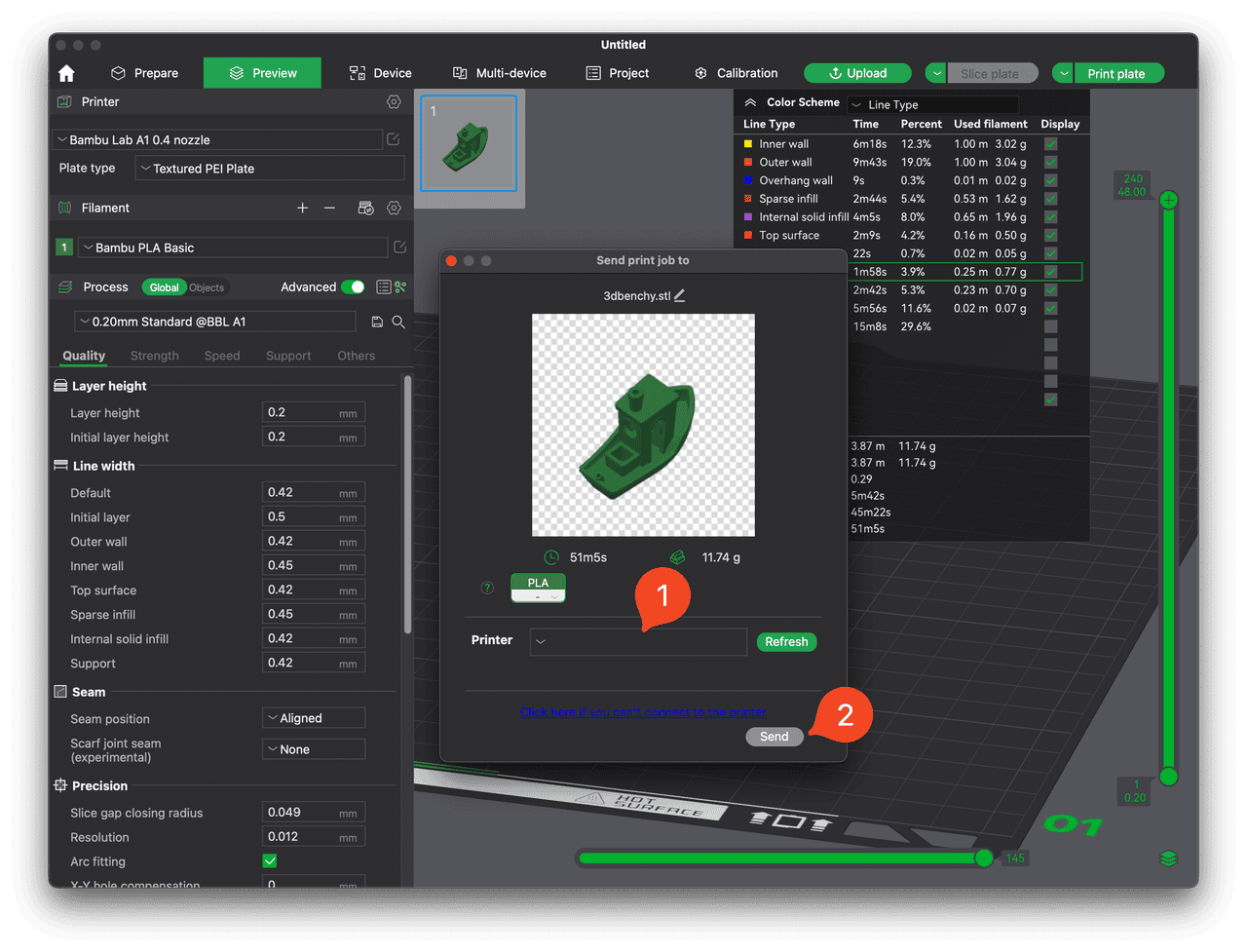Open the printer preset dropdown
Image resolution: width=1247 pixels, height=952 pixels.
(217, 139)
